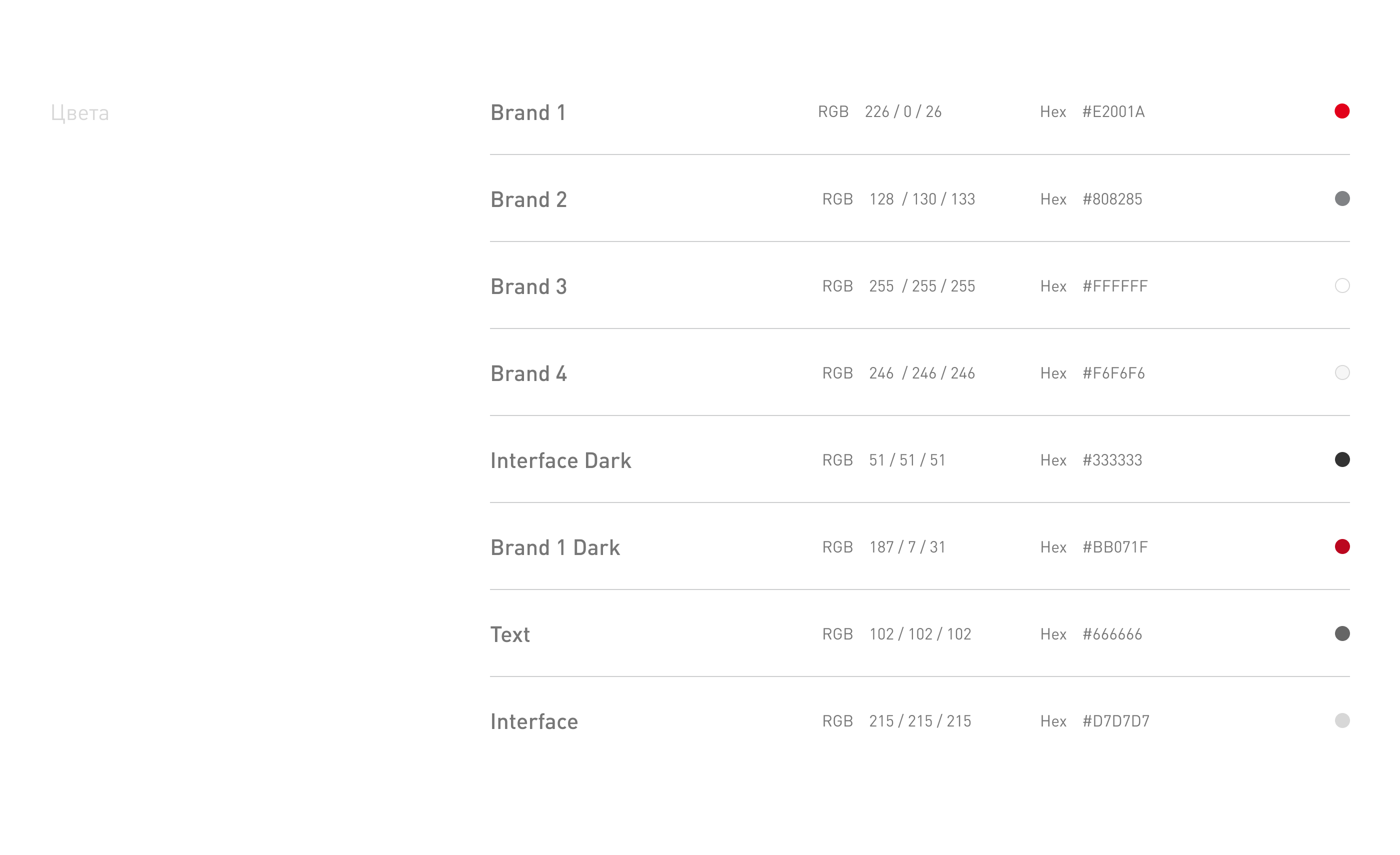Select RGB value 226 / 0 / 26

click(x=903, y=112)
